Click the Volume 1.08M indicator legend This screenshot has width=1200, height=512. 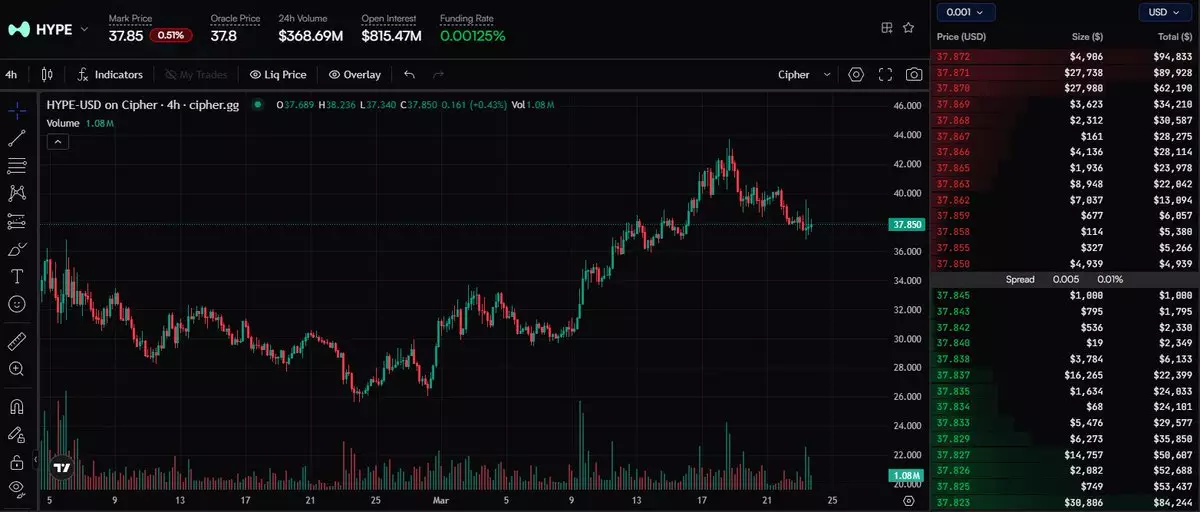point(80,123)
